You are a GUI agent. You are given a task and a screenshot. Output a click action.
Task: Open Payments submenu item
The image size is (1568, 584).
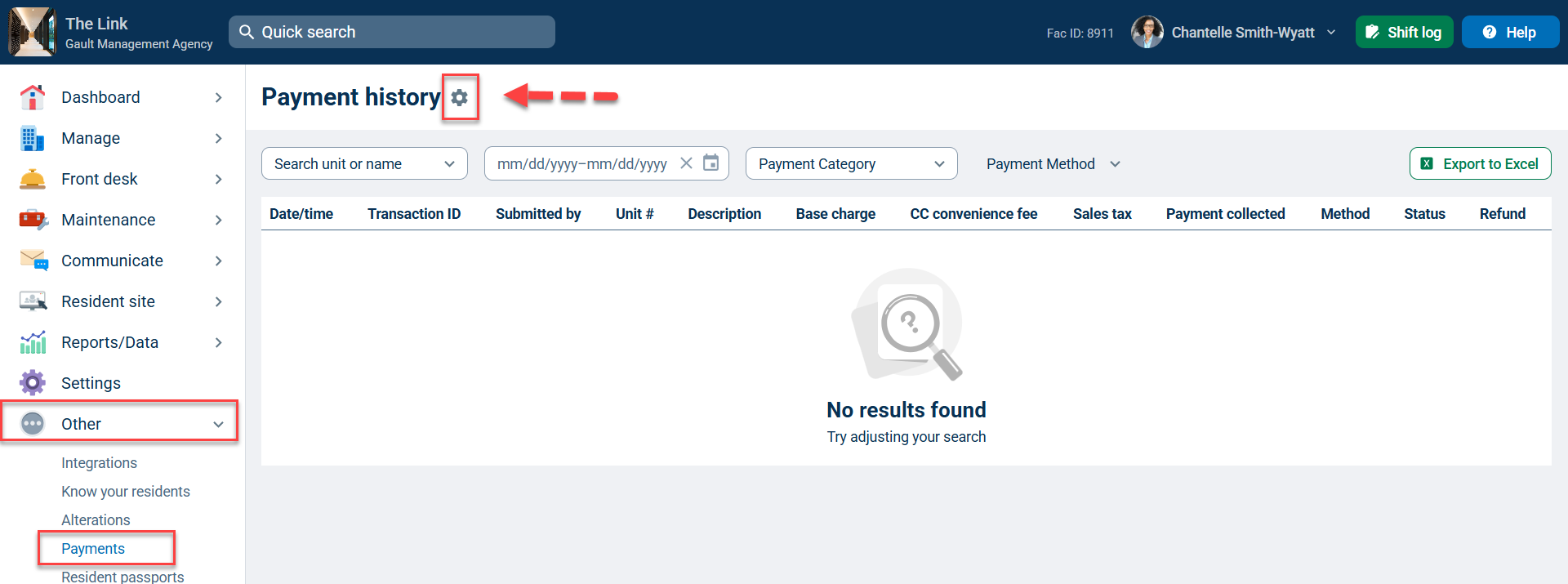pyautogui.click(x=93, y=549)
